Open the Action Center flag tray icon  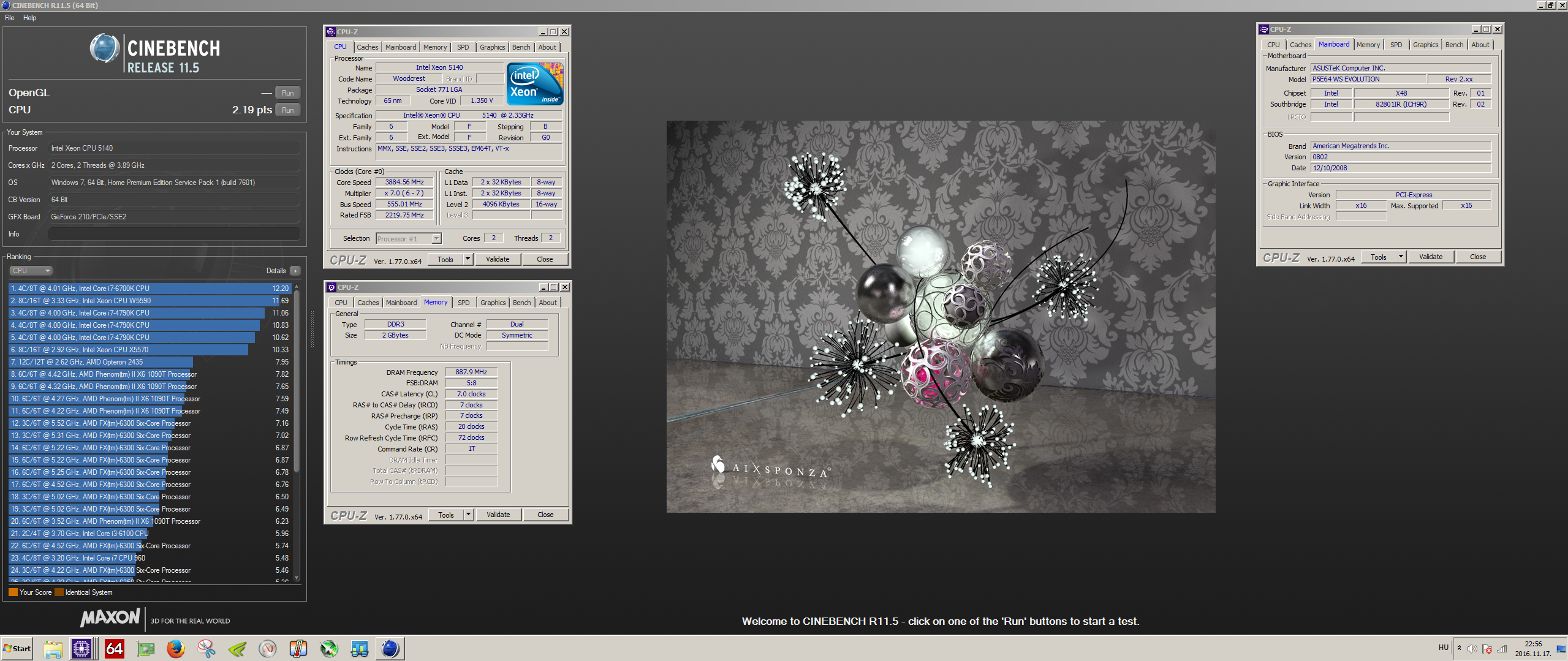[1487, 649]
